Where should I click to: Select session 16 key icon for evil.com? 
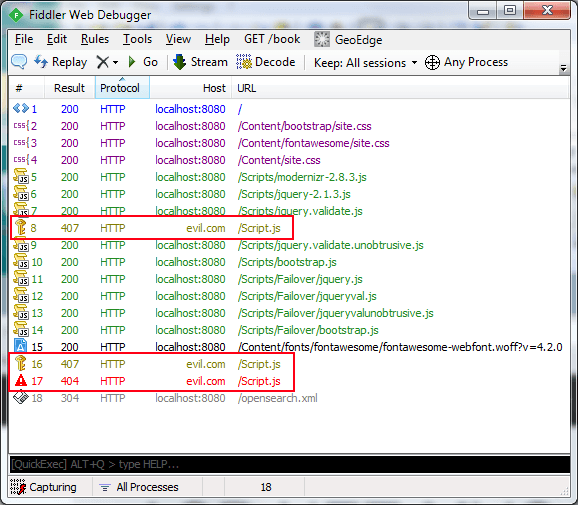tap(21, 363)
